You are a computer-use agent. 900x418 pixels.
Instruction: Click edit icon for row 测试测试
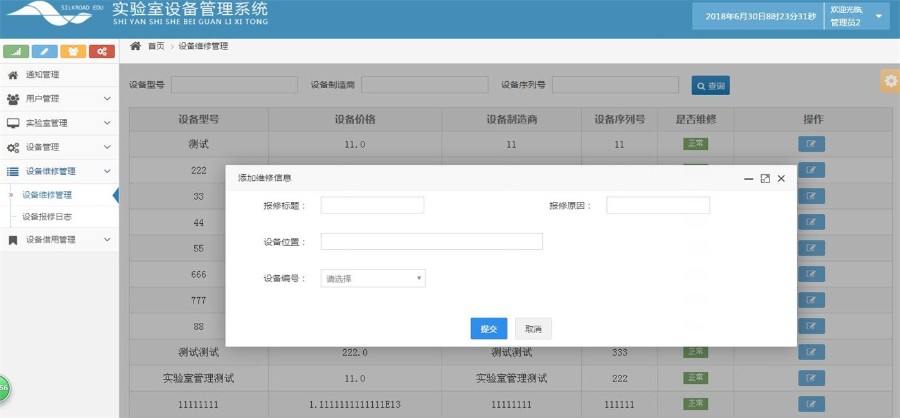coord(811,352)
